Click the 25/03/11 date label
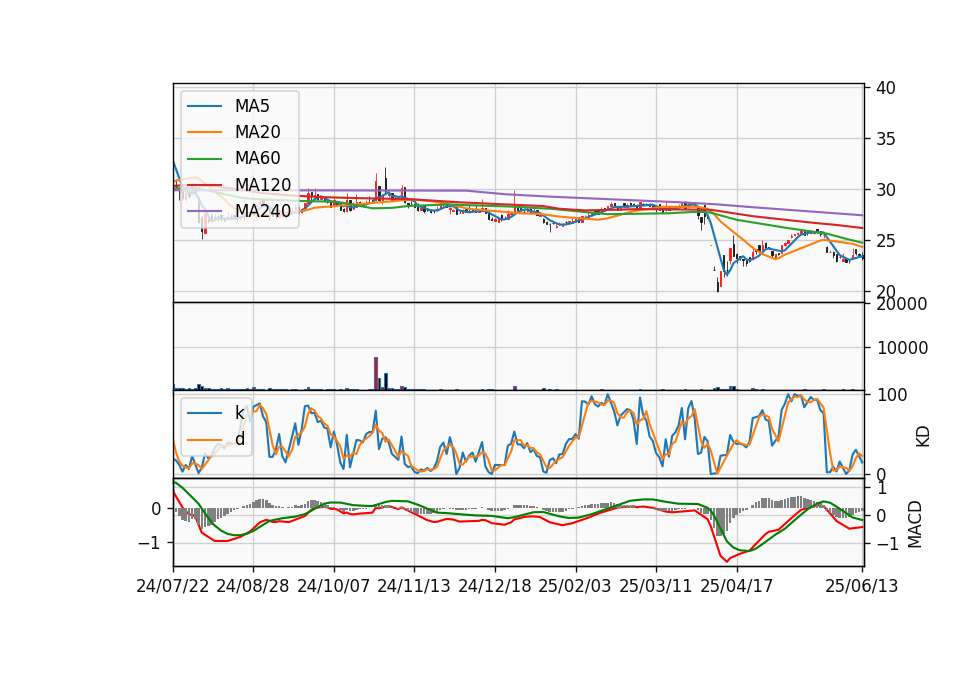This screenshot has width=960, height=690. coord(656,586)
